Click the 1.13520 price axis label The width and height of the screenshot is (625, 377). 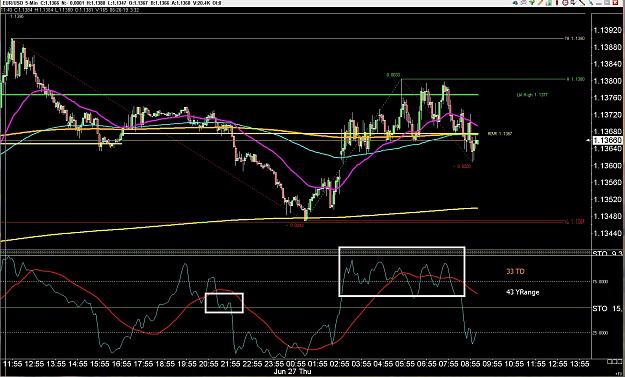[x=607, y=199]
